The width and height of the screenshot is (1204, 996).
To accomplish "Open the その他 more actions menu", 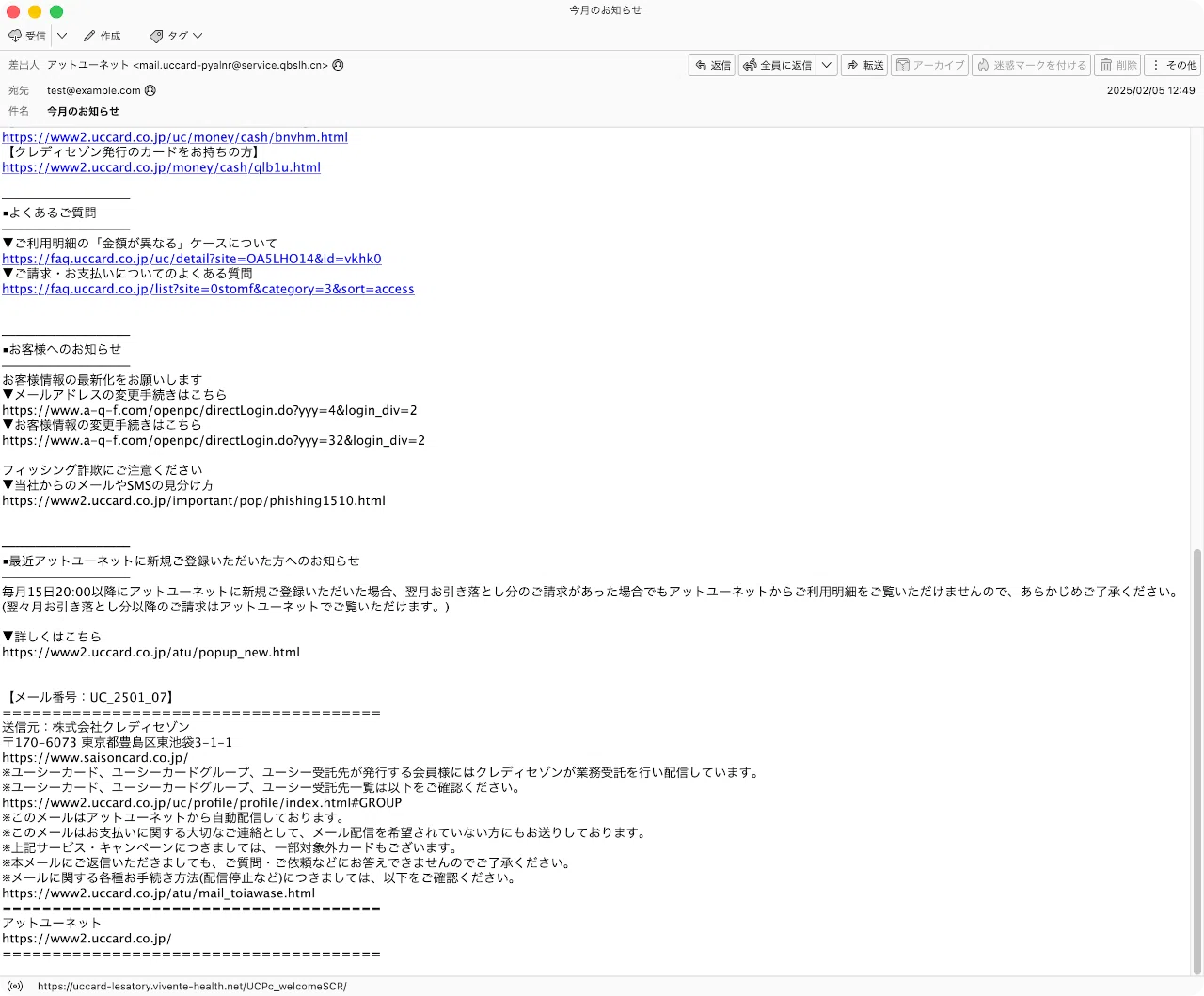I will point(1174,65).
